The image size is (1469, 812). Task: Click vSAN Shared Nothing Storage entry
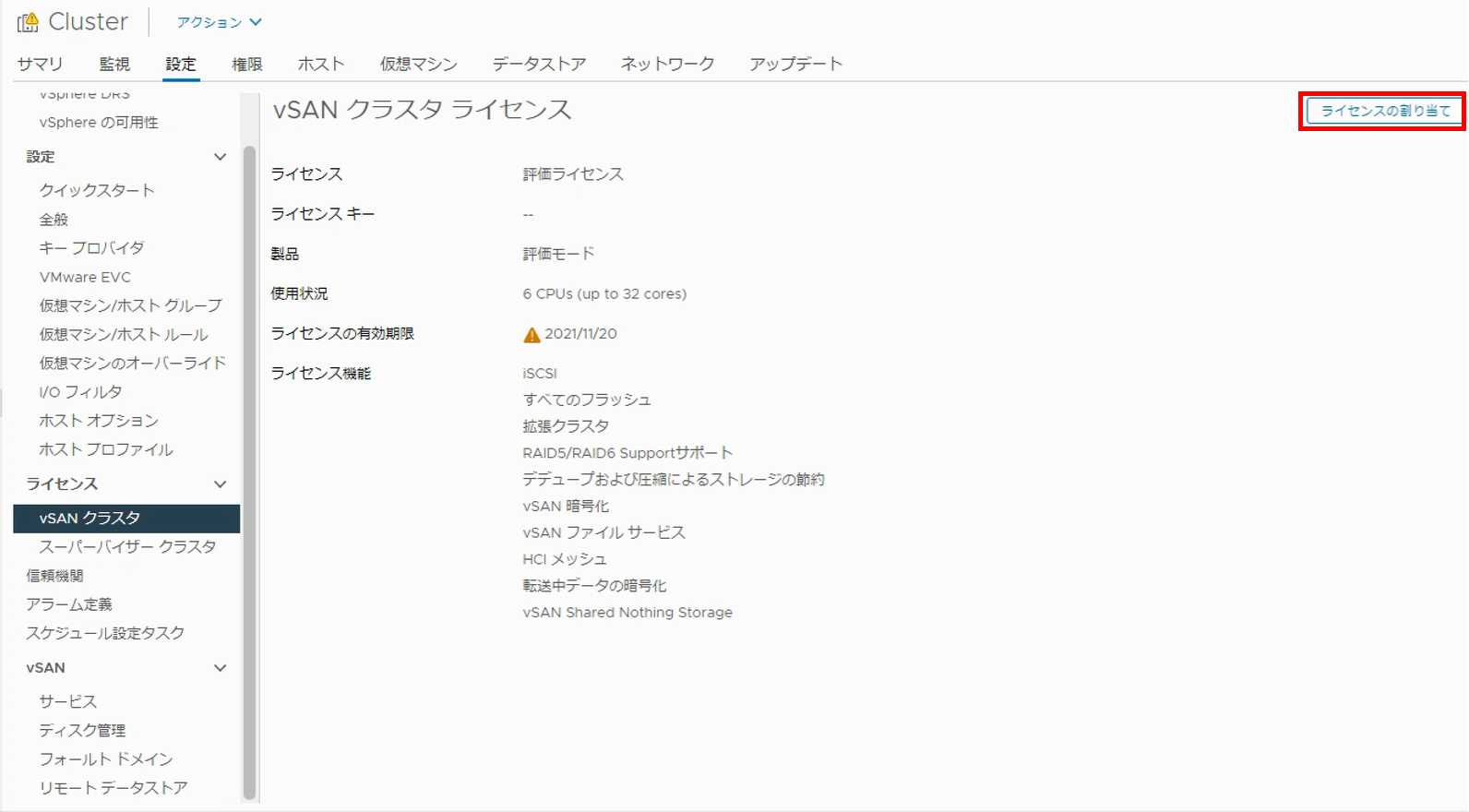tap(627, 613)
